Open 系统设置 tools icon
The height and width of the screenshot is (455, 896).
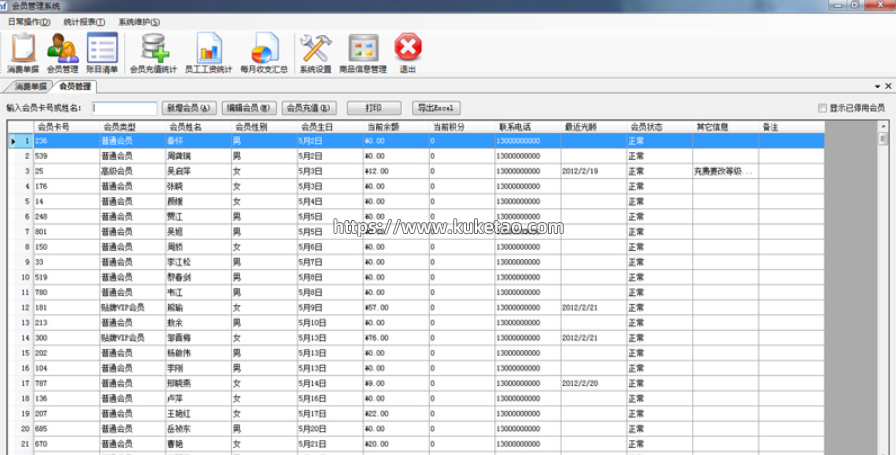315,48
